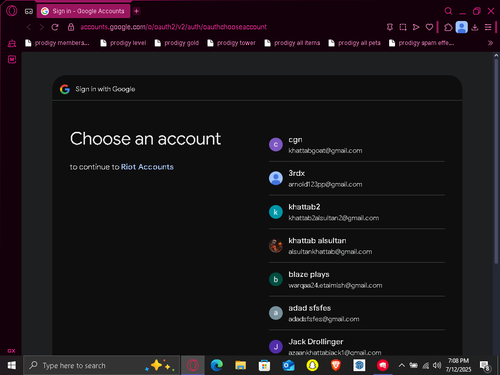The width and height of the screenshot is (500, 375).
Task: Click the pinboard pin icon in toolbar
Action: pos(390,27)
